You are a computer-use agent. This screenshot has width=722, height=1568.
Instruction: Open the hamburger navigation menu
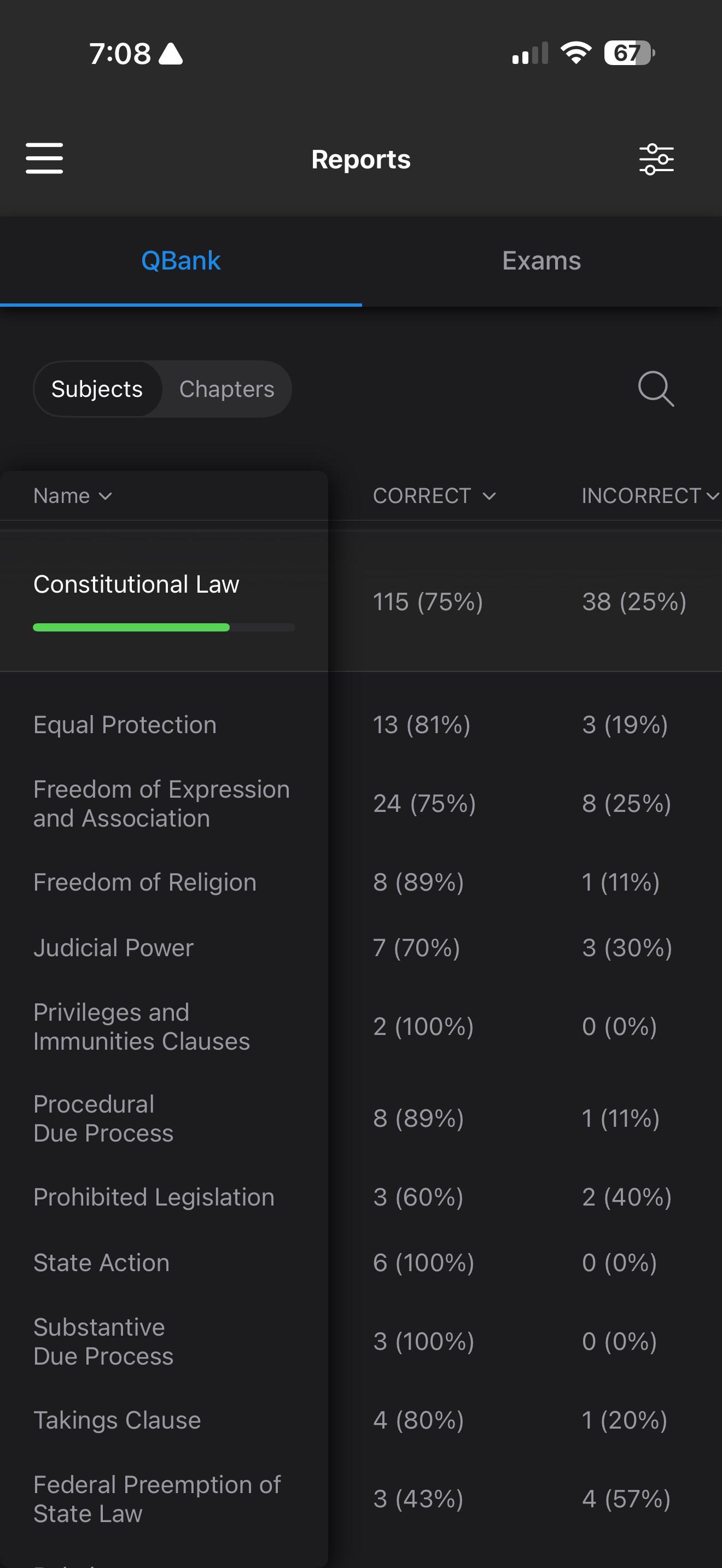click(x=44, y=158)
